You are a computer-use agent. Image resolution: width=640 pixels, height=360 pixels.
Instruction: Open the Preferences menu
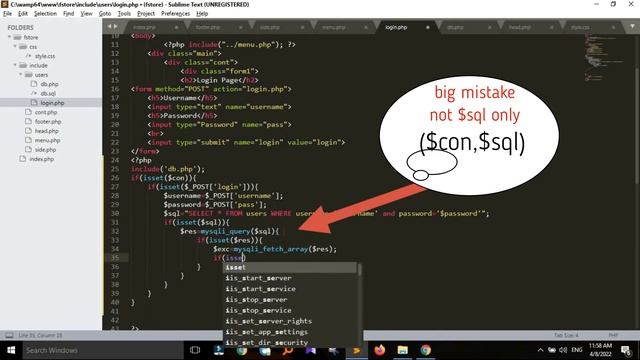176,13
